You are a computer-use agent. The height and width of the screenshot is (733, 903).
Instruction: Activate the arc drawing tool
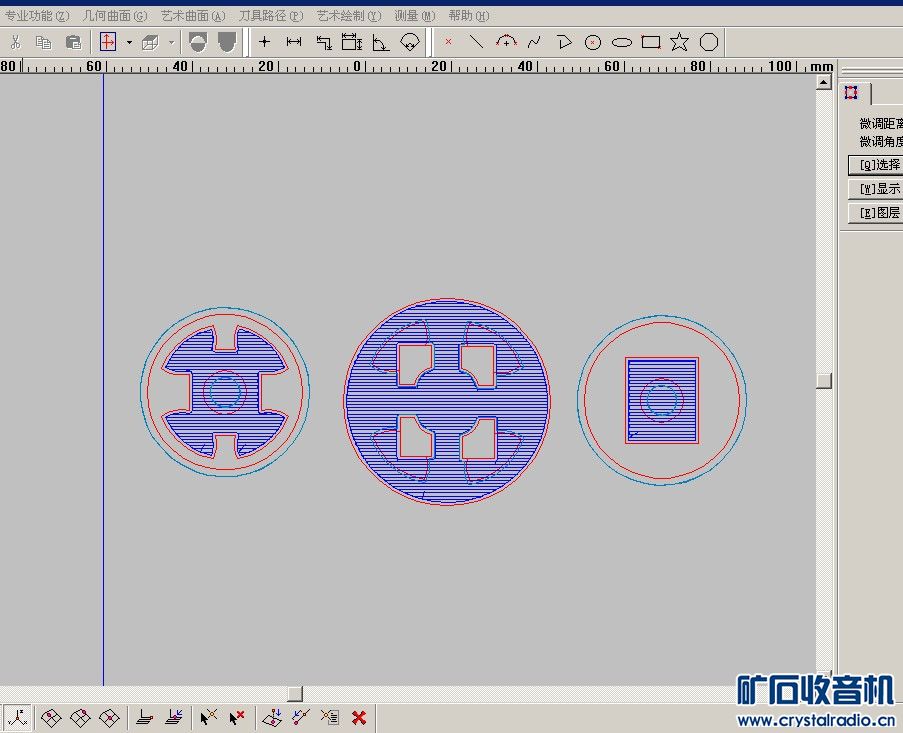[x=506, y=42]
